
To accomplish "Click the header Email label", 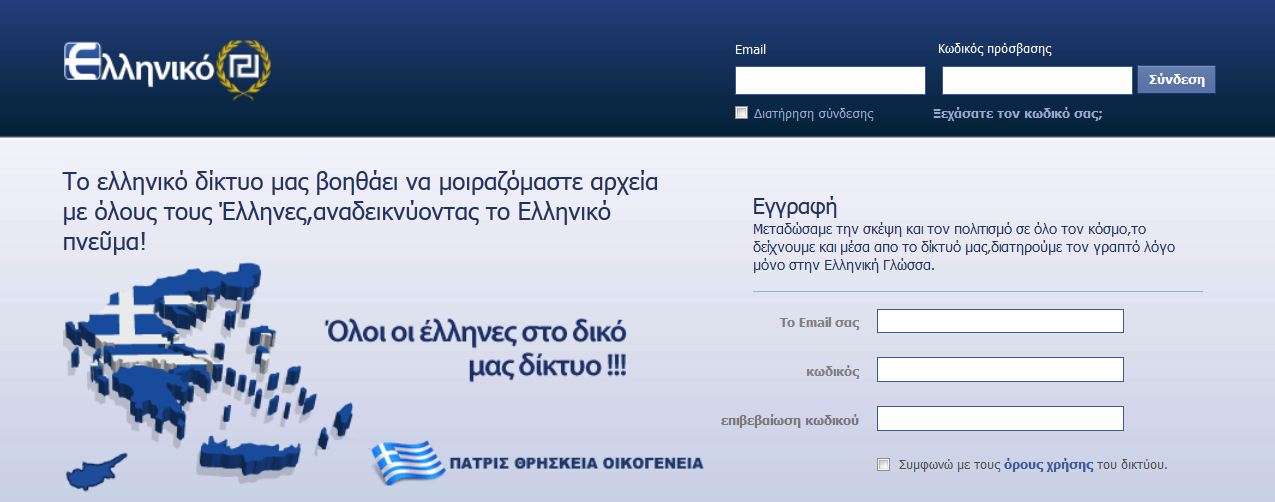I will tap(750, 49).
